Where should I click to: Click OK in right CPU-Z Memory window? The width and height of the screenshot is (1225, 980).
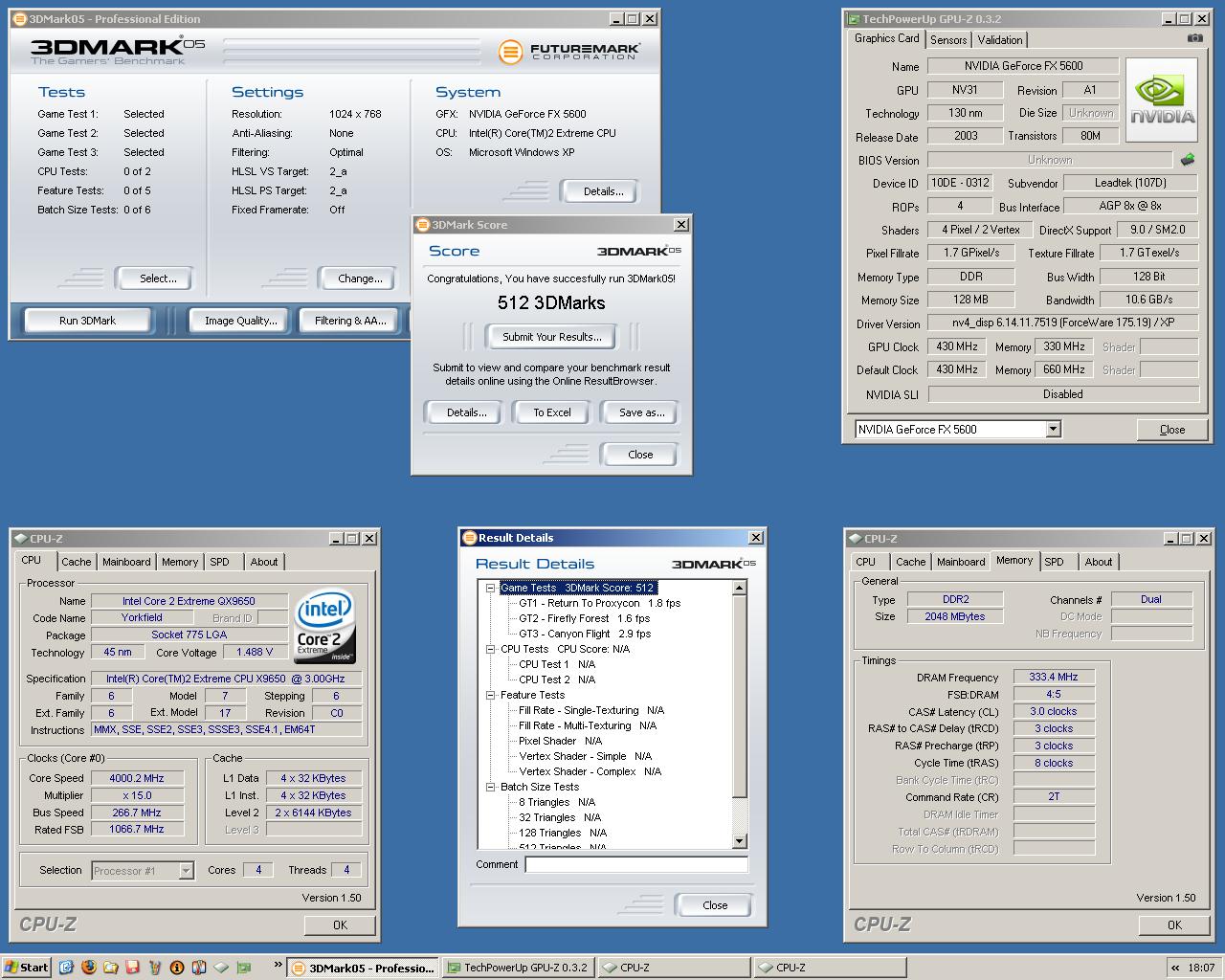1174,925
